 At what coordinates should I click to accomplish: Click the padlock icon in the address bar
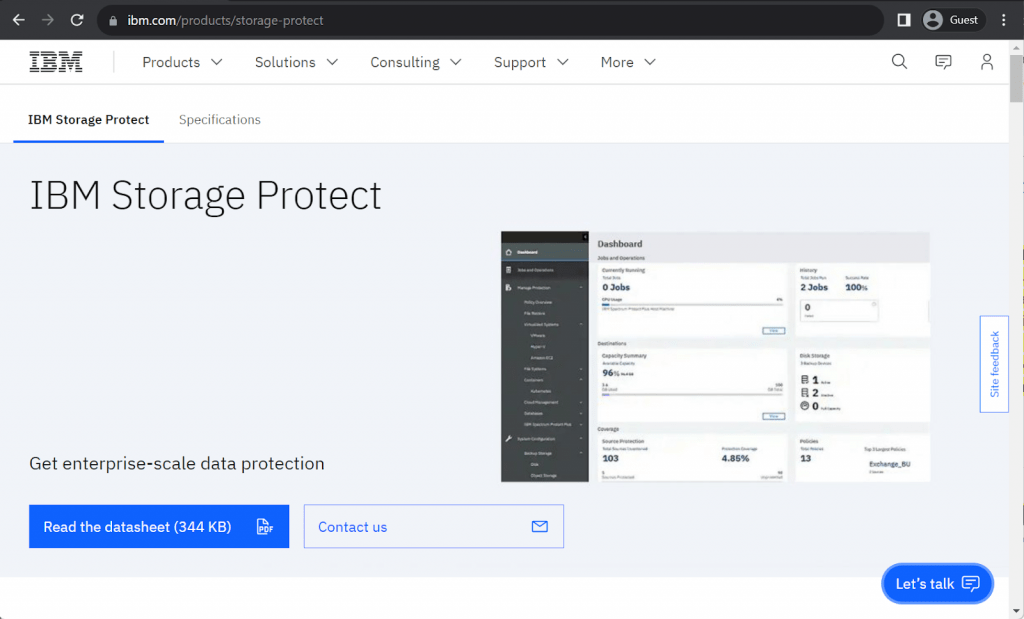click(x=113, y=19)
